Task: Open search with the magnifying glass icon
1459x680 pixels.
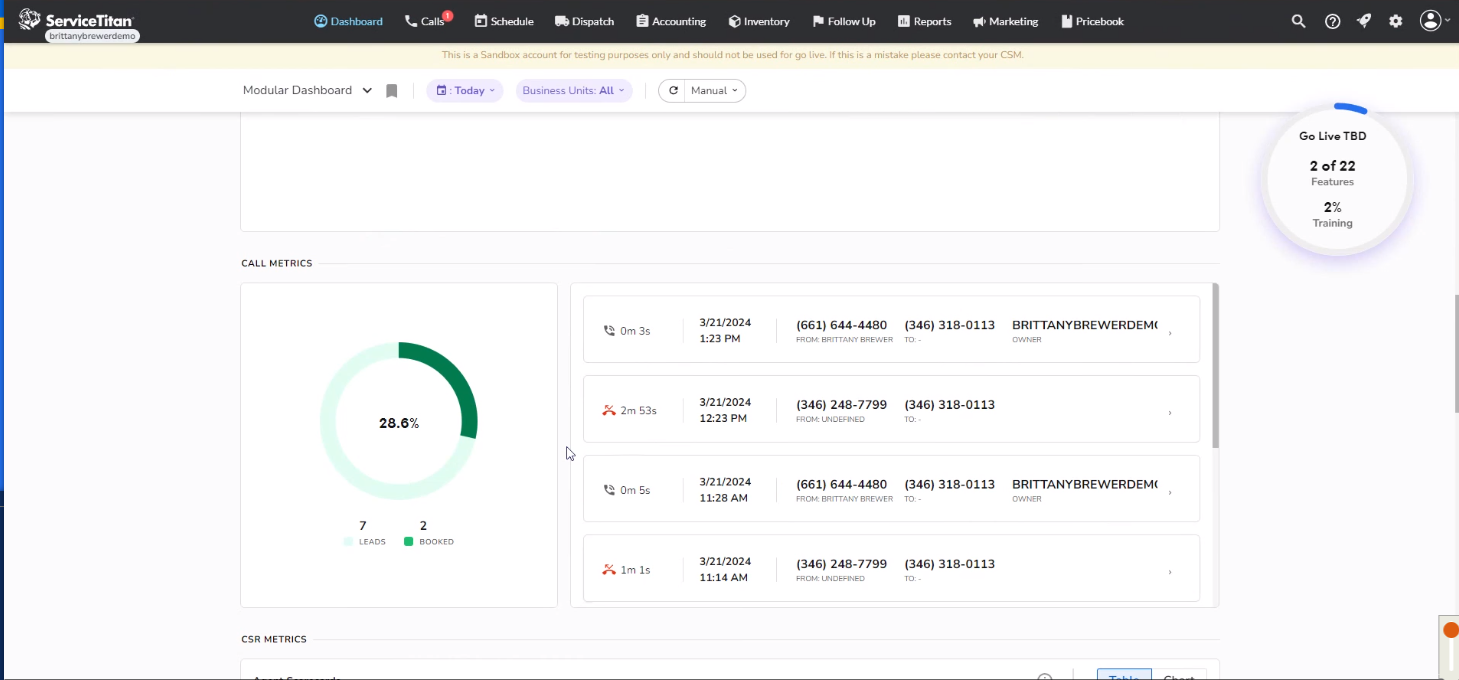Action: [1297, 20]
